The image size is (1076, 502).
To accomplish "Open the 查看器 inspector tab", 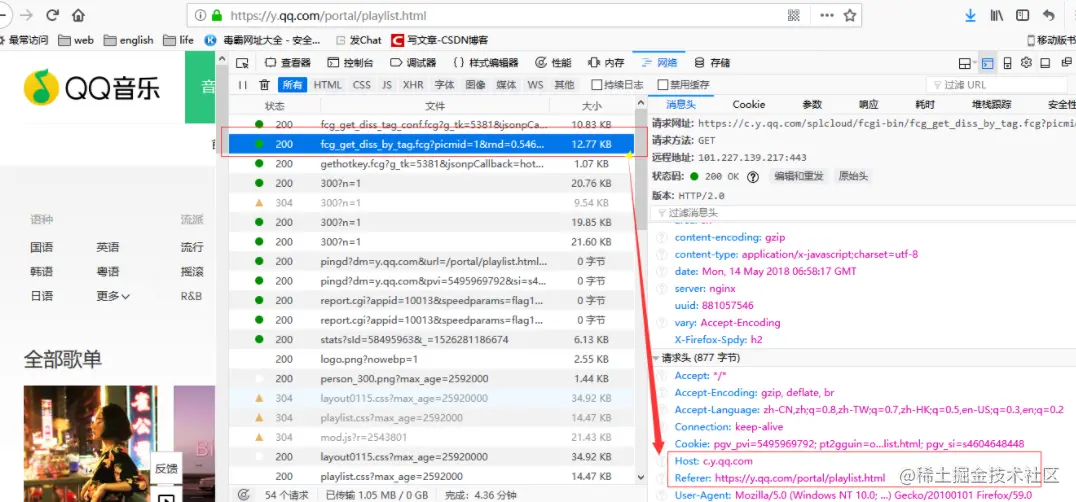I will tap(288, 63).
